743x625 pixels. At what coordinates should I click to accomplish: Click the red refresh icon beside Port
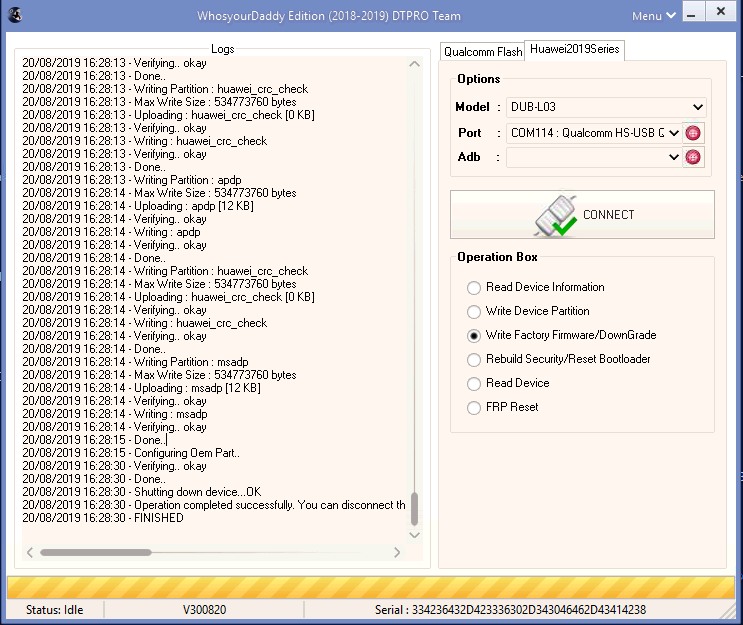(x=693, y=133)
